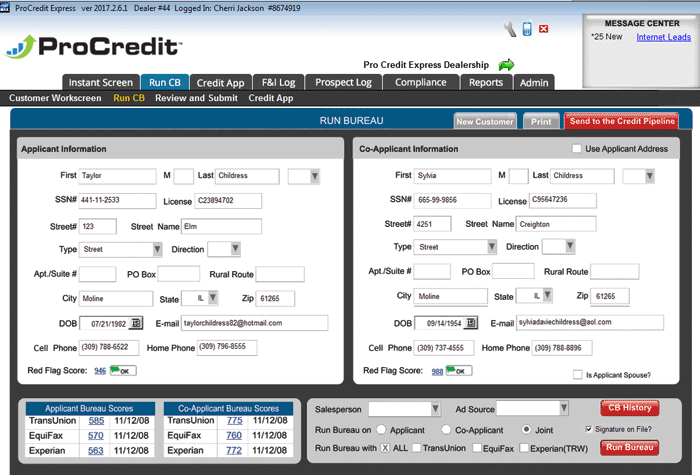Image resolution: width=700 pixels, height=476 pixels.
Task: Open applicant street Type dropdown
Action: click(x=157, y=249)
